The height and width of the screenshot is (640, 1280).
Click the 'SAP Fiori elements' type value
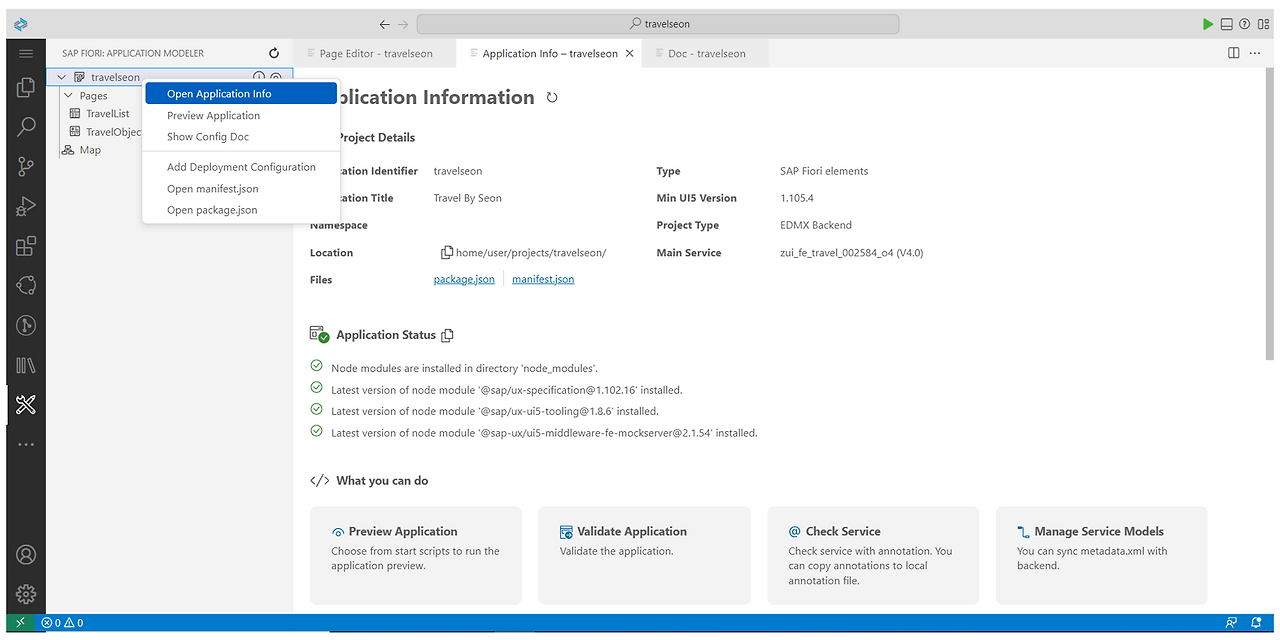(824, 171)
